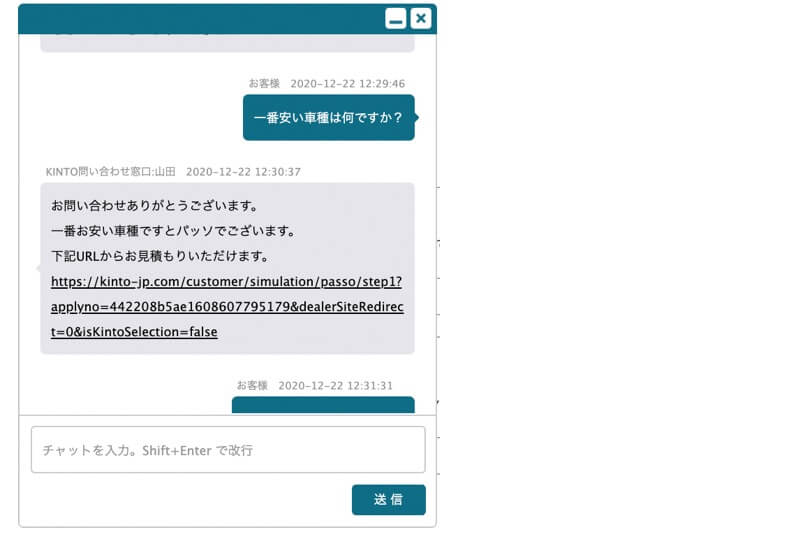This screenshot has height=533, width=800.
Task: Click the text お問い合わせありがとうございます。
Action: coord(156,206)
